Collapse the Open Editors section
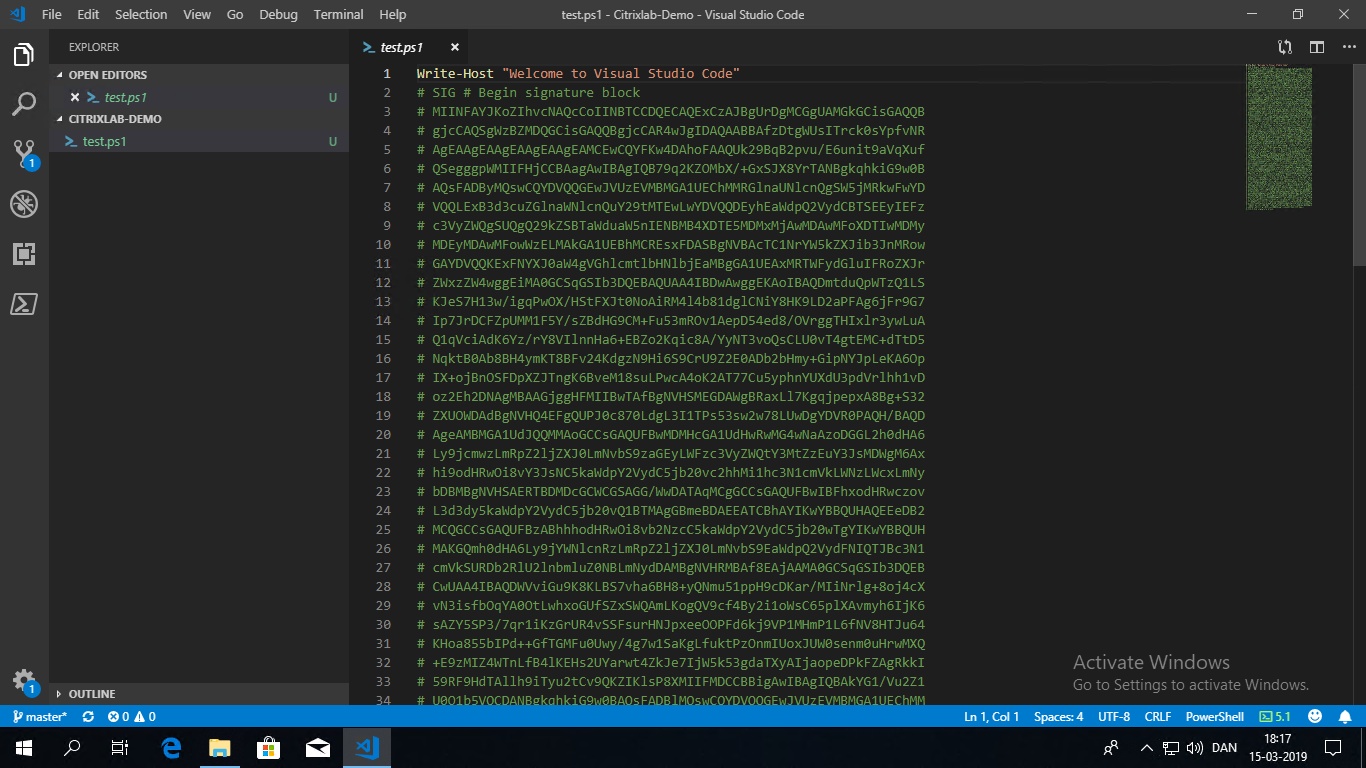This screenshot has width=1366, height=768. point(198,75)
